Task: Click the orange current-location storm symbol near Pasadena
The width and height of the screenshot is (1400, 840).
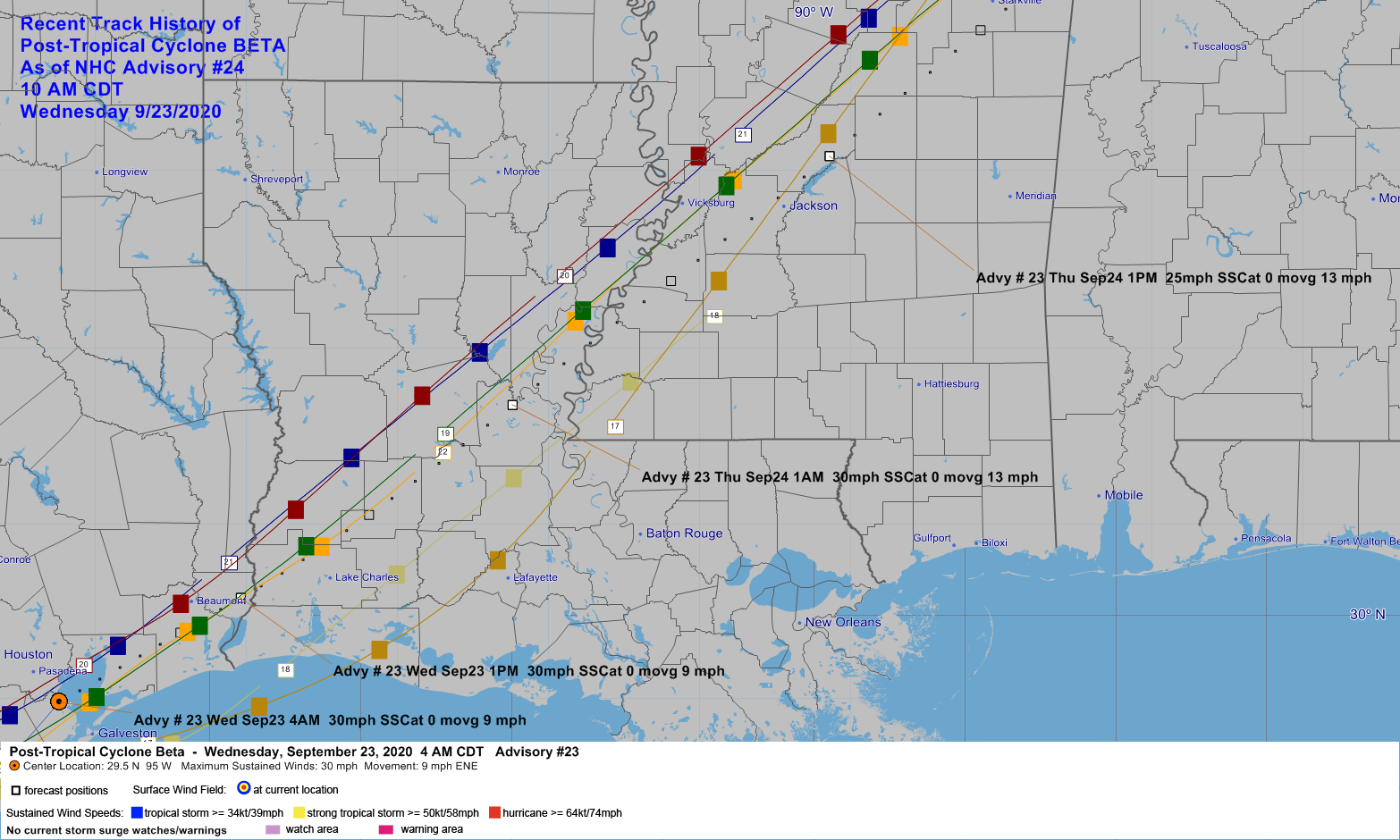Action: click(59, 701)
